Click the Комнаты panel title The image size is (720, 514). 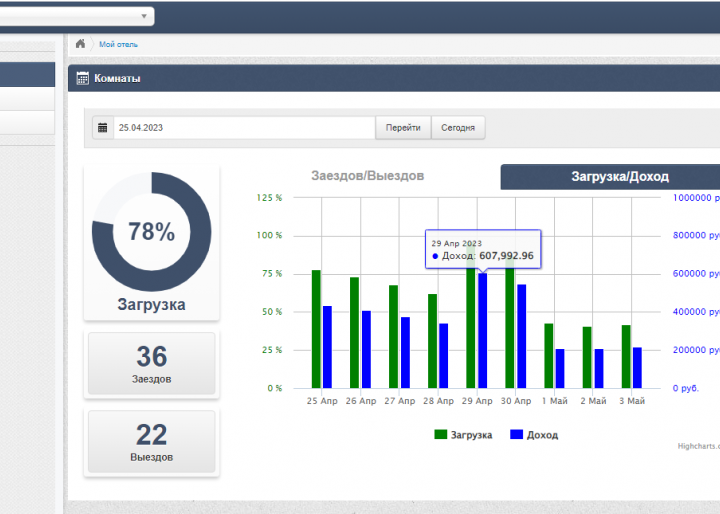(117, 79)
